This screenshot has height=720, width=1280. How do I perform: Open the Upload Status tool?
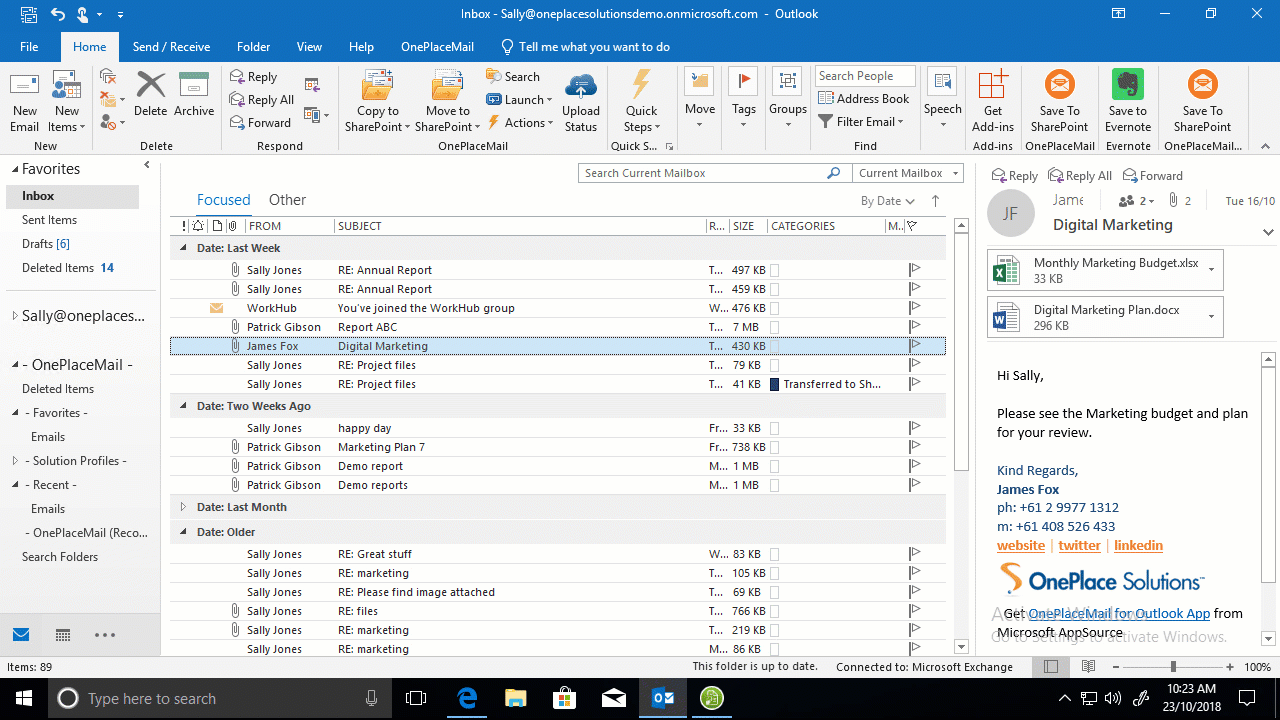pos(581,99)
